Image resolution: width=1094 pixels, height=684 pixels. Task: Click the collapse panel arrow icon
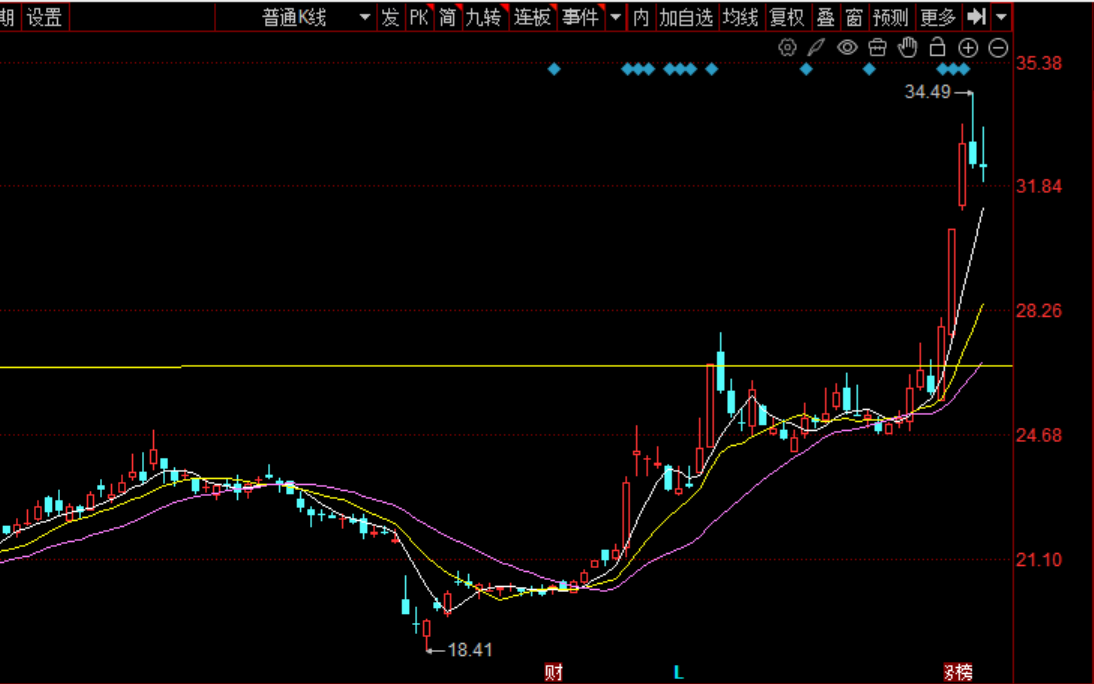pyautogui.click(x=977, y=17)
